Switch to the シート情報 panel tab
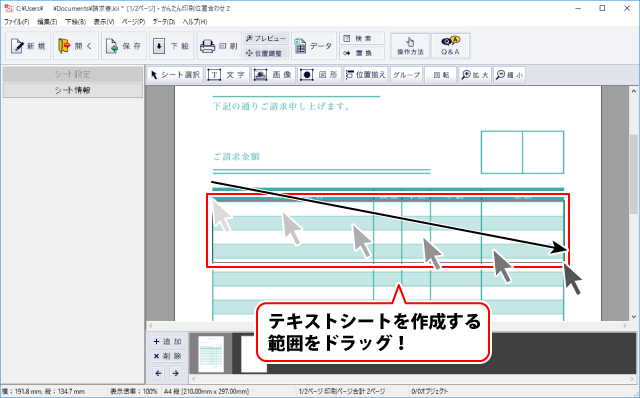Image resolution: width=640 pixels, height=398 pixels. (73, 90)
